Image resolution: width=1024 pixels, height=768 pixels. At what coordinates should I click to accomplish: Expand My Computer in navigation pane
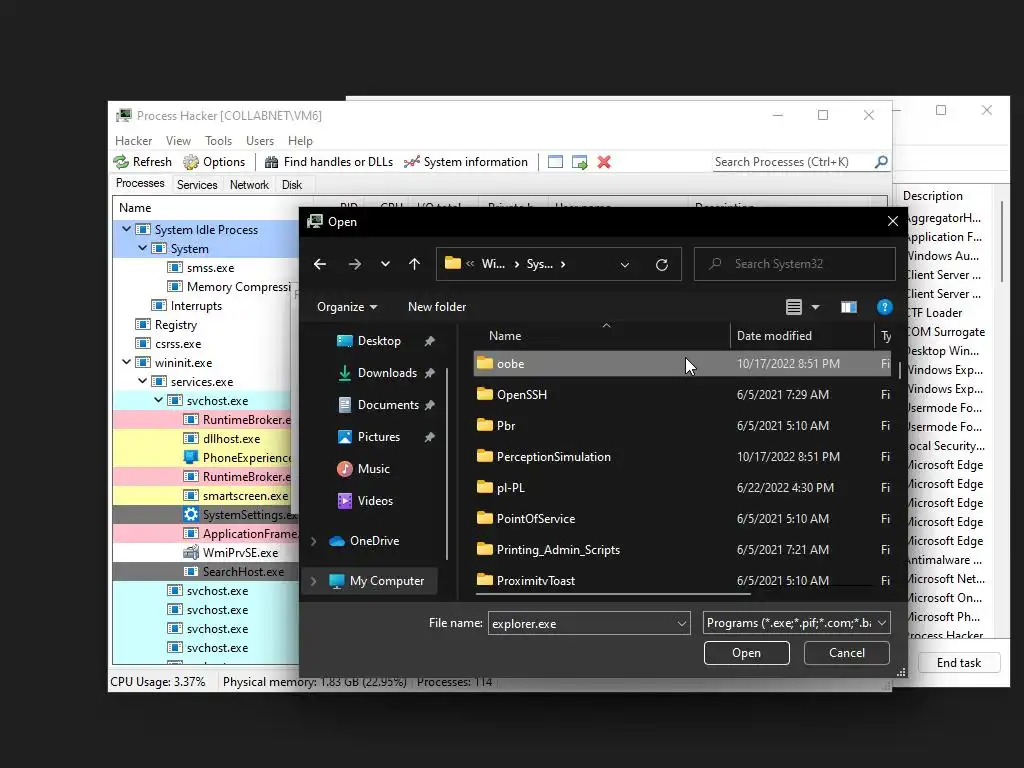tap(313, 581)
